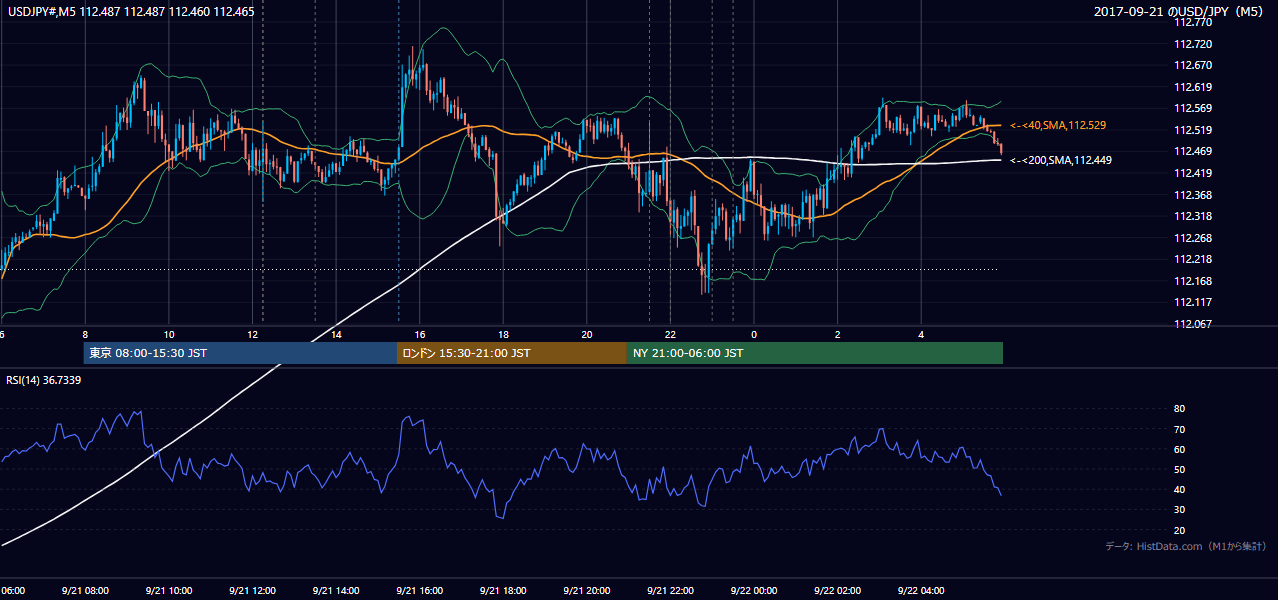Click the London 15:30-21:00 JST session bar
This screenshot has height=600, width=1278.
(x=512, y=353)
